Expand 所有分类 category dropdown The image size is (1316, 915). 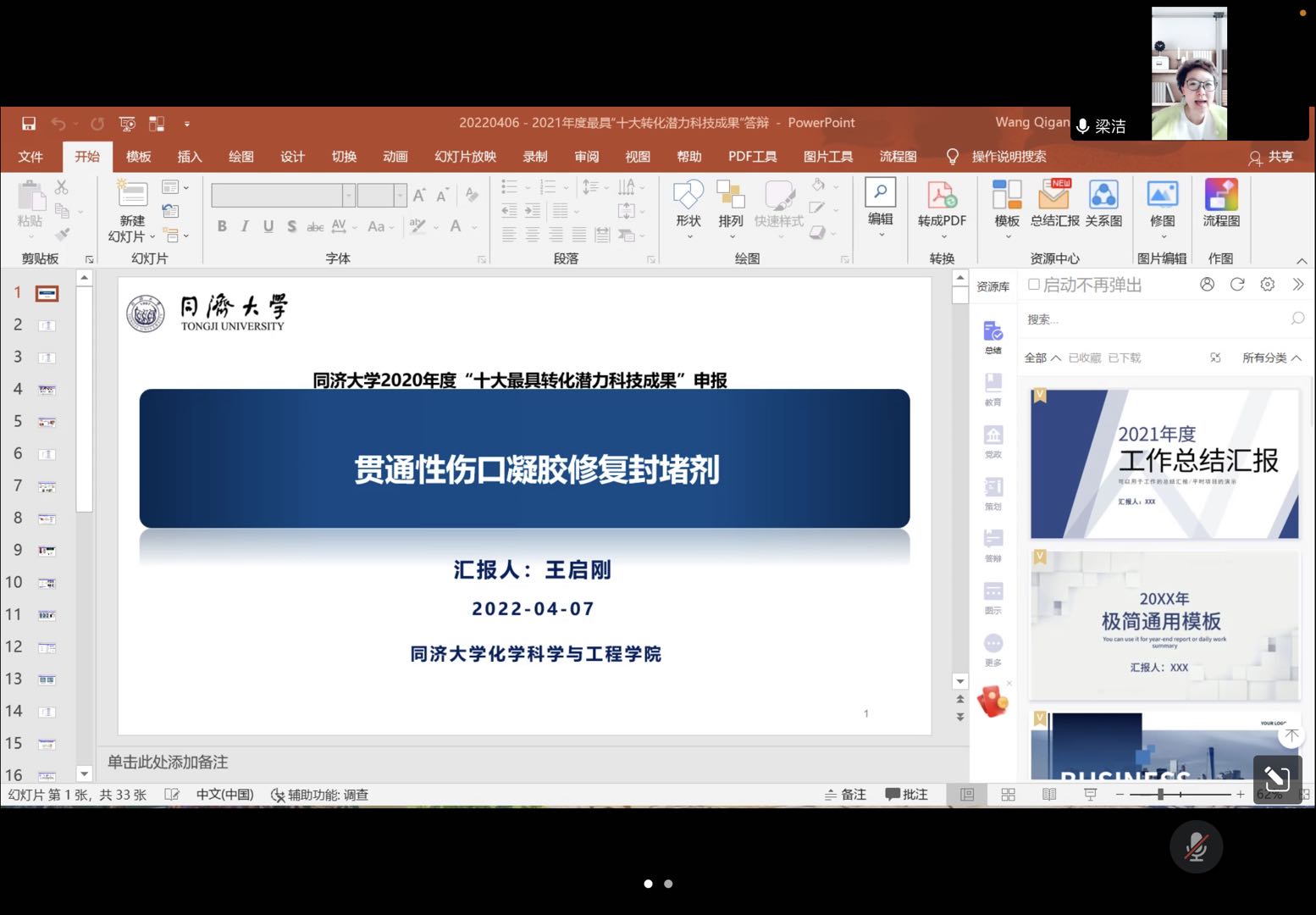(1271, 358)
